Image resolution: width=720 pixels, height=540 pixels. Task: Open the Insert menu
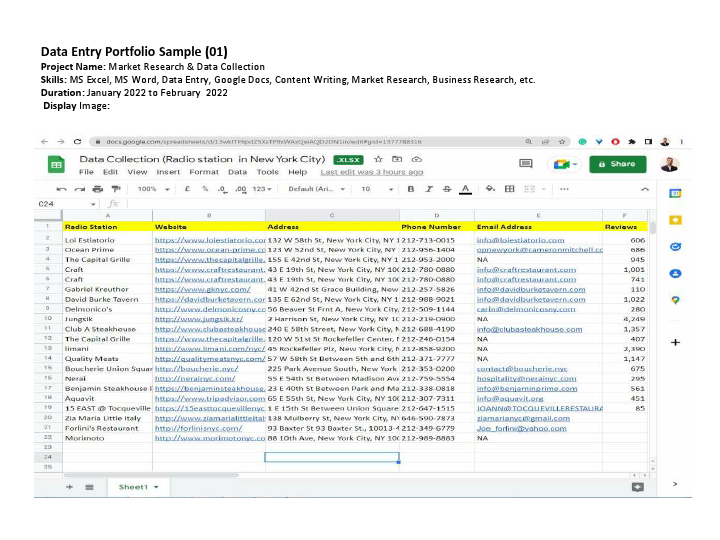pos(168,172)
